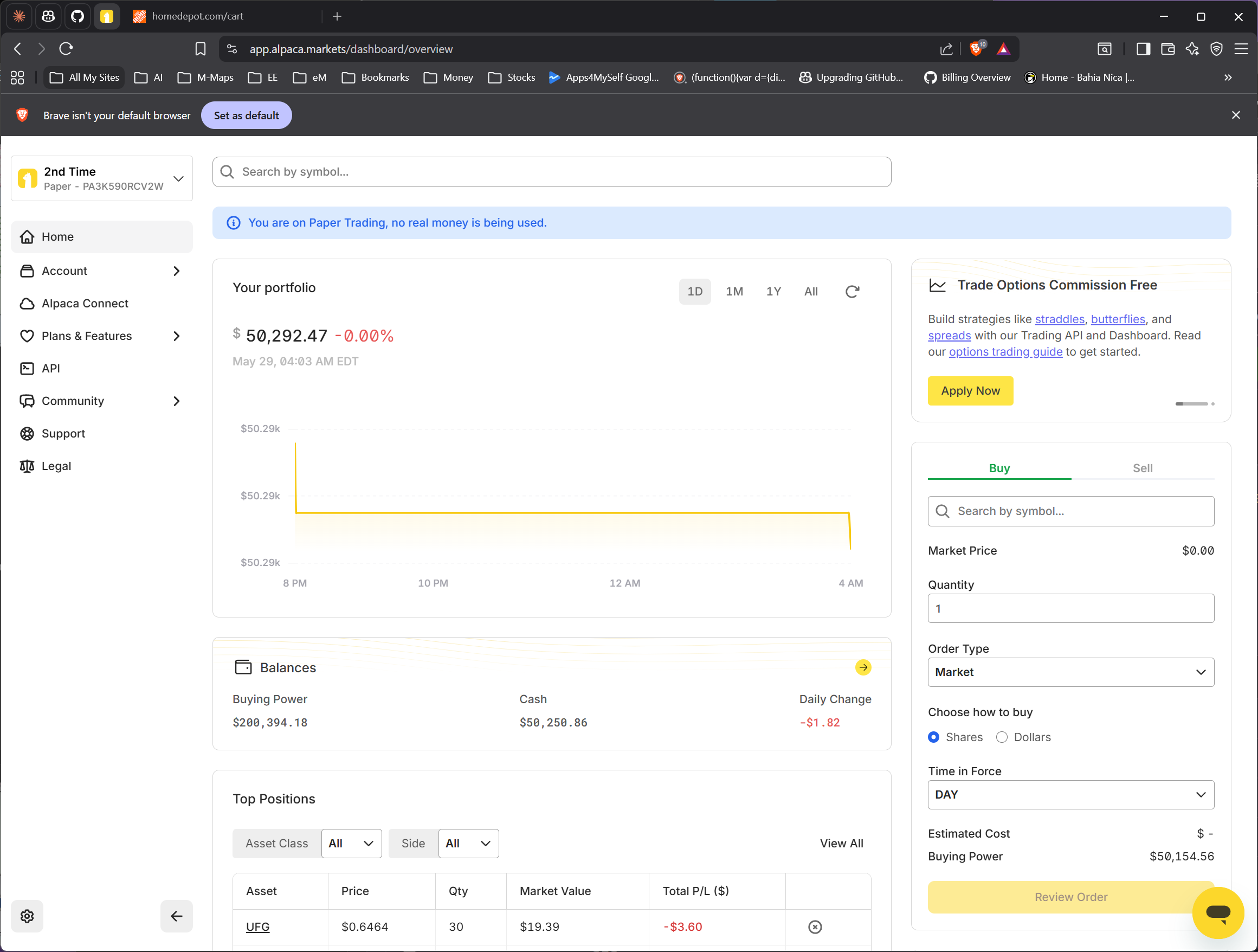Open the yellow chat support bubble
This screenshot has height=952, width=1258.
[x=1218, y=912]
